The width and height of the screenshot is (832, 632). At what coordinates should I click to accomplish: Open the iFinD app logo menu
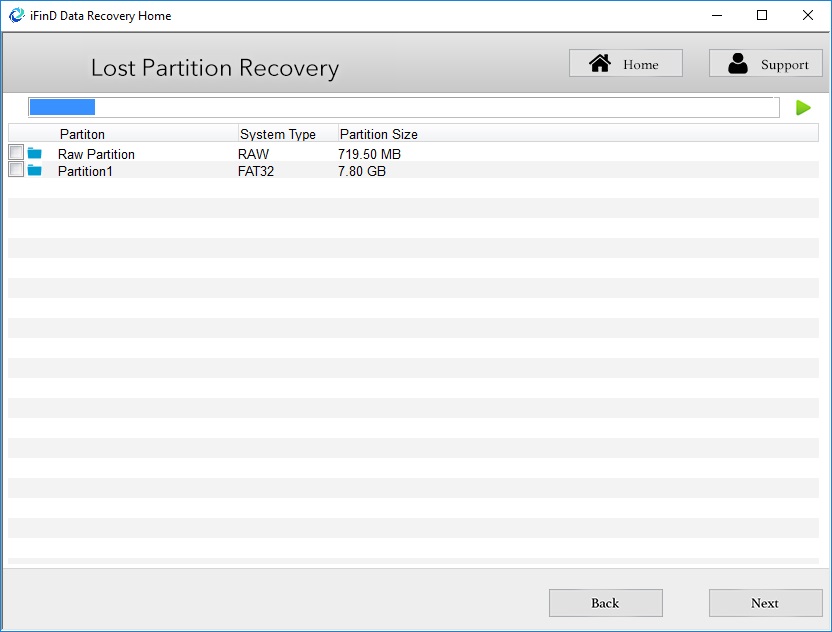(x=16, y=15)
